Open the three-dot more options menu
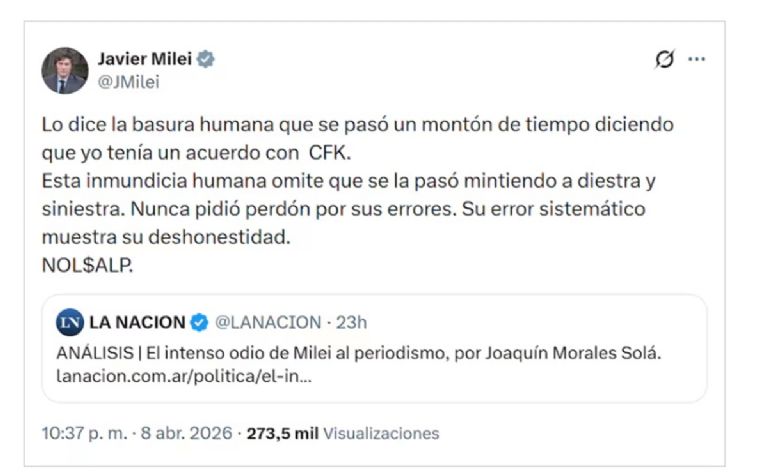Screen dimensions: 768x472 click(696, 60)
